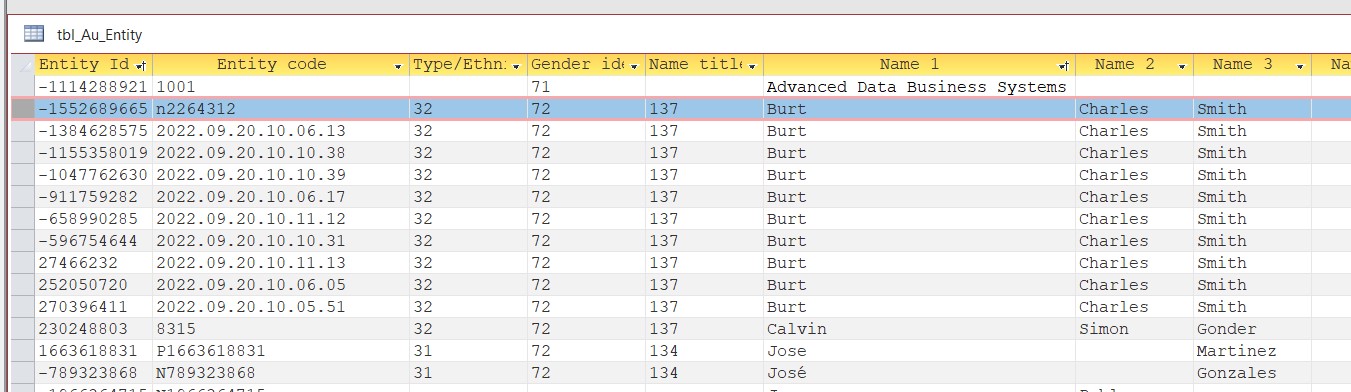Click Entity code 2022.09.20.10.10.31

click(281, 241)
